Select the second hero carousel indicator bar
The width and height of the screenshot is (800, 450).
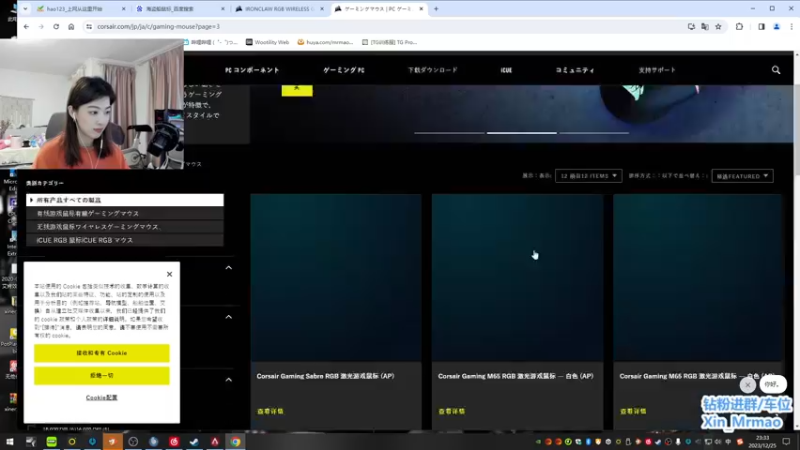pyautogui.click(x=521, y=133)
